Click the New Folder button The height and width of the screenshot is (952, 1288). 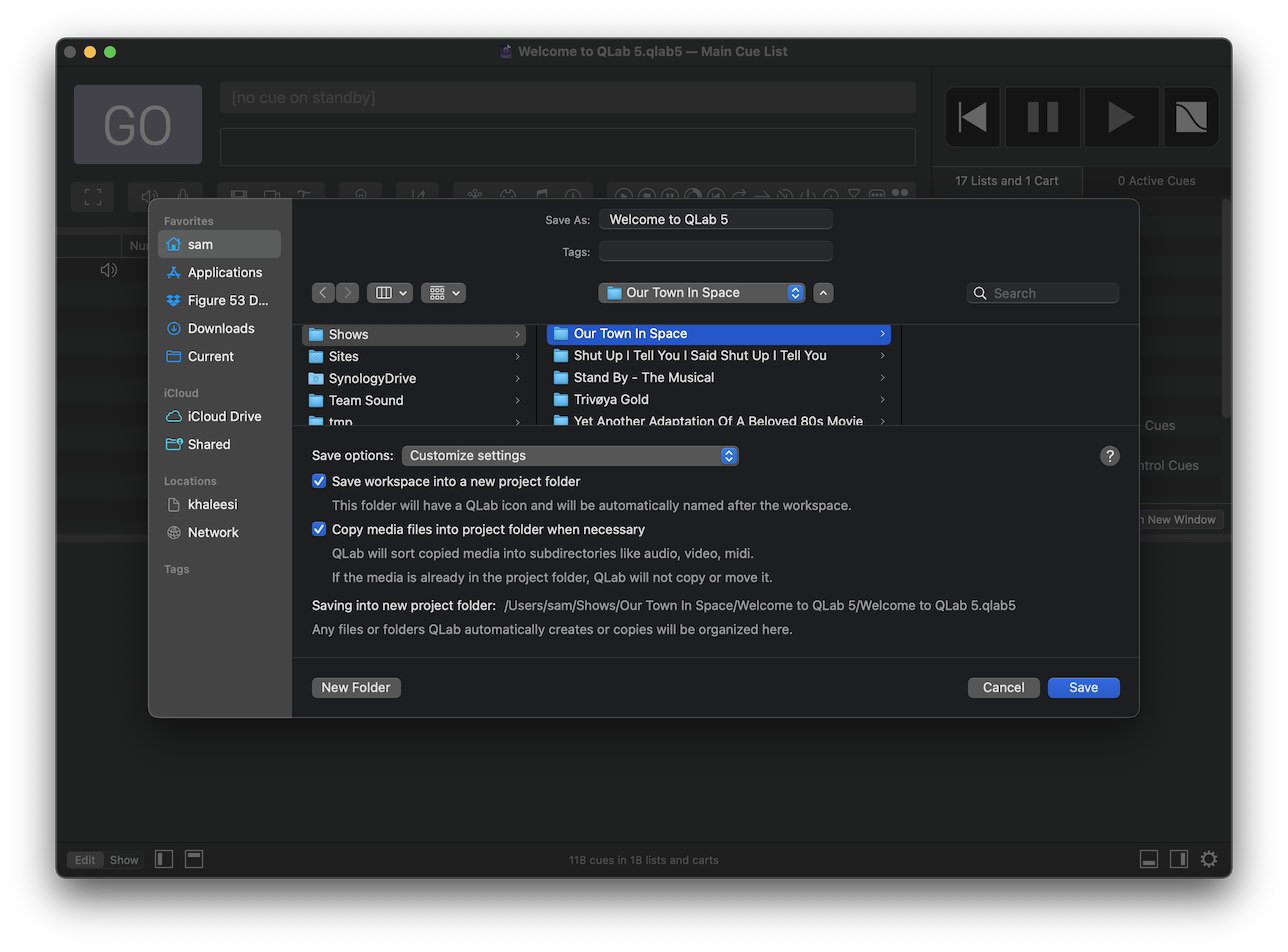tap(356, 687)
